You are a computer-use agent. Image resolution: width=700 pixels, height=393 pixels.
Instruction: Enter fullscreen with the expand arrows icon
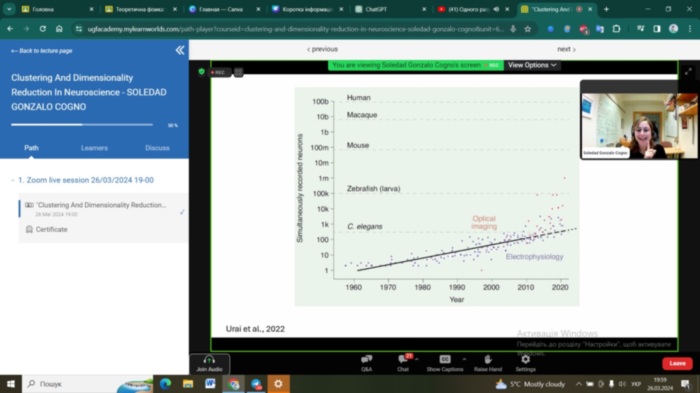click(688, 71)
